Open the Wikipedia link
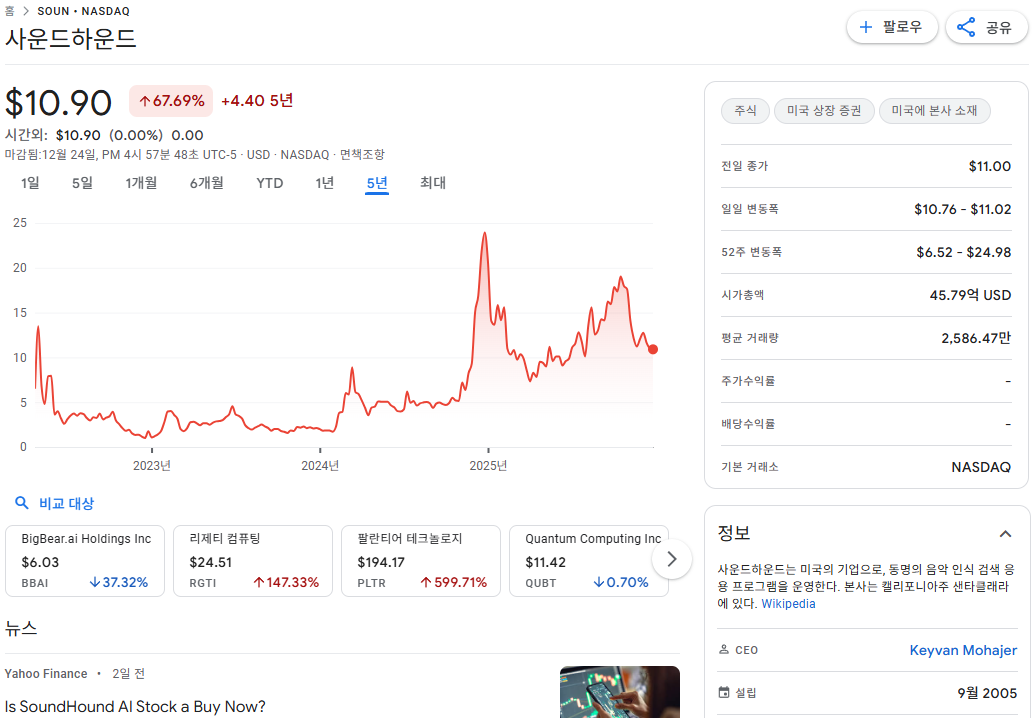This screenshot has height=718, width=1033. (x=788, y=603)
